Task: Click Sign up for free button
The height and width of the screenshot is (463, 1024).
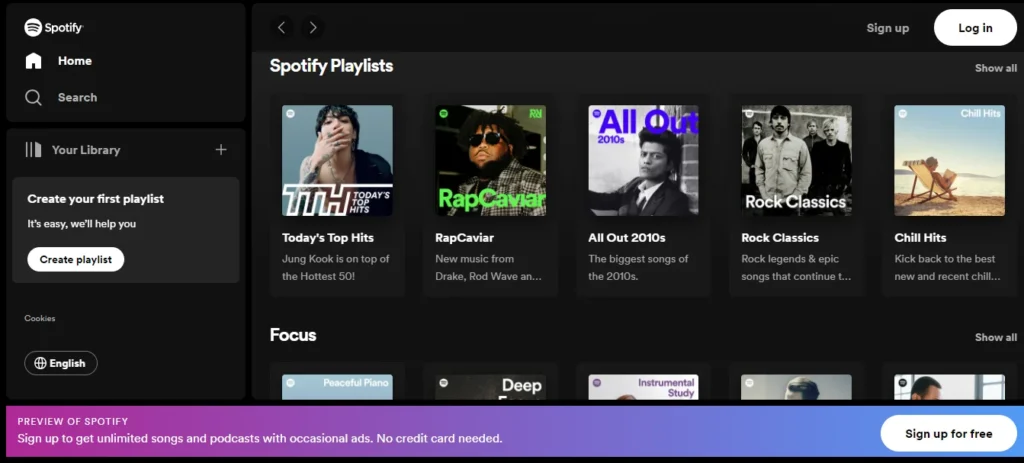Action: (x=948, y=434)
